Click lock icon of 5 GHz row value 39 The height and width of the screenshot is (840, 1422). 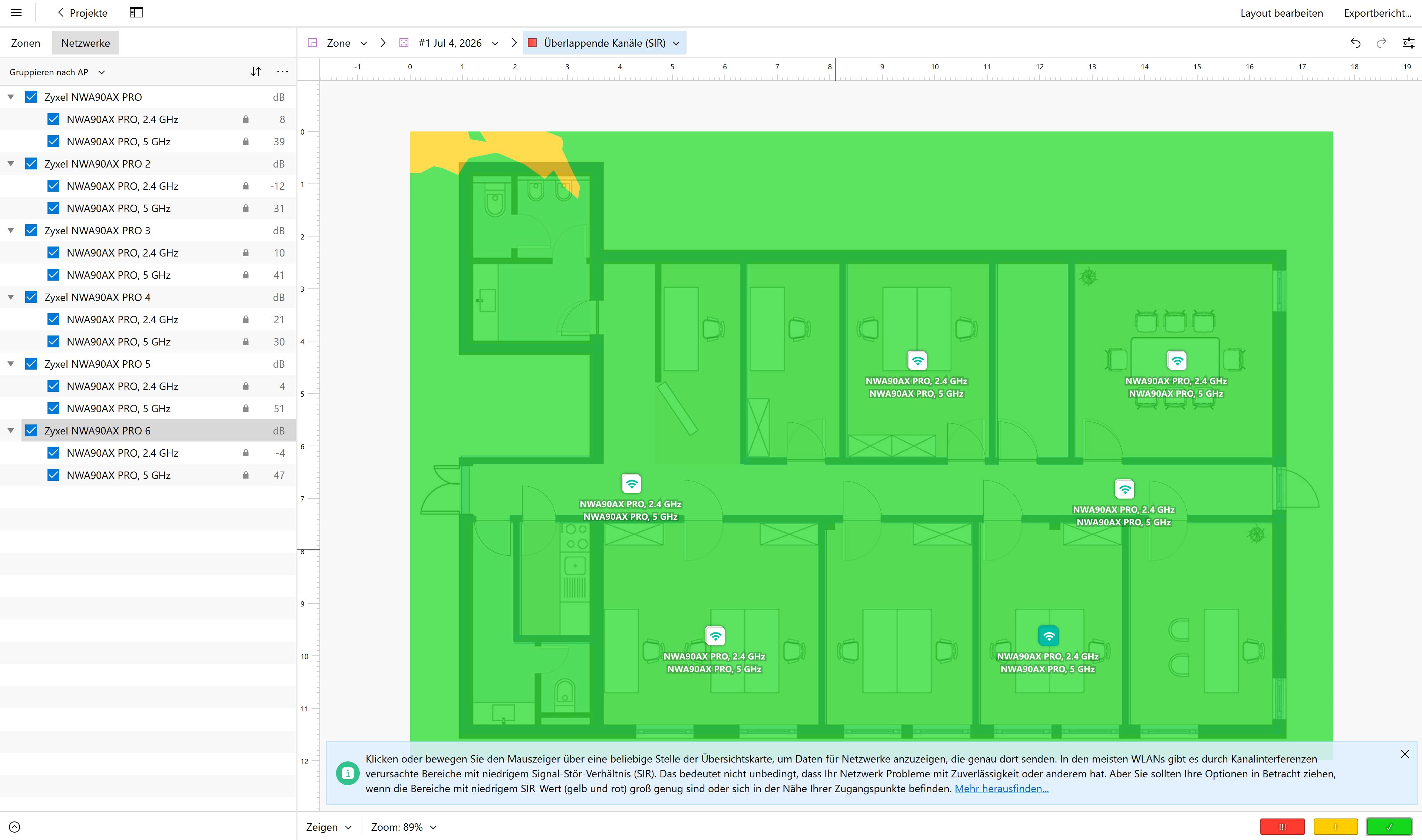tap(246, 142)
